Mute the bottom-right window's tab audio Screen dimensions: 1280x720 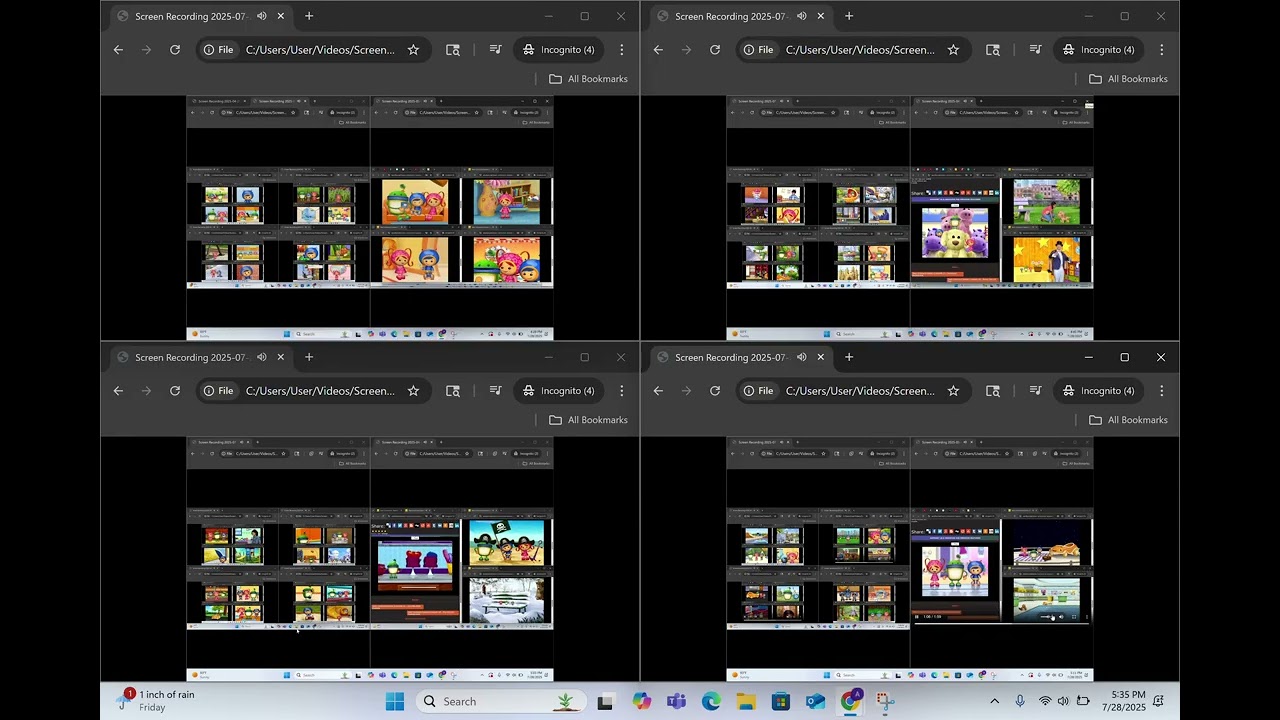pos(801,357)
